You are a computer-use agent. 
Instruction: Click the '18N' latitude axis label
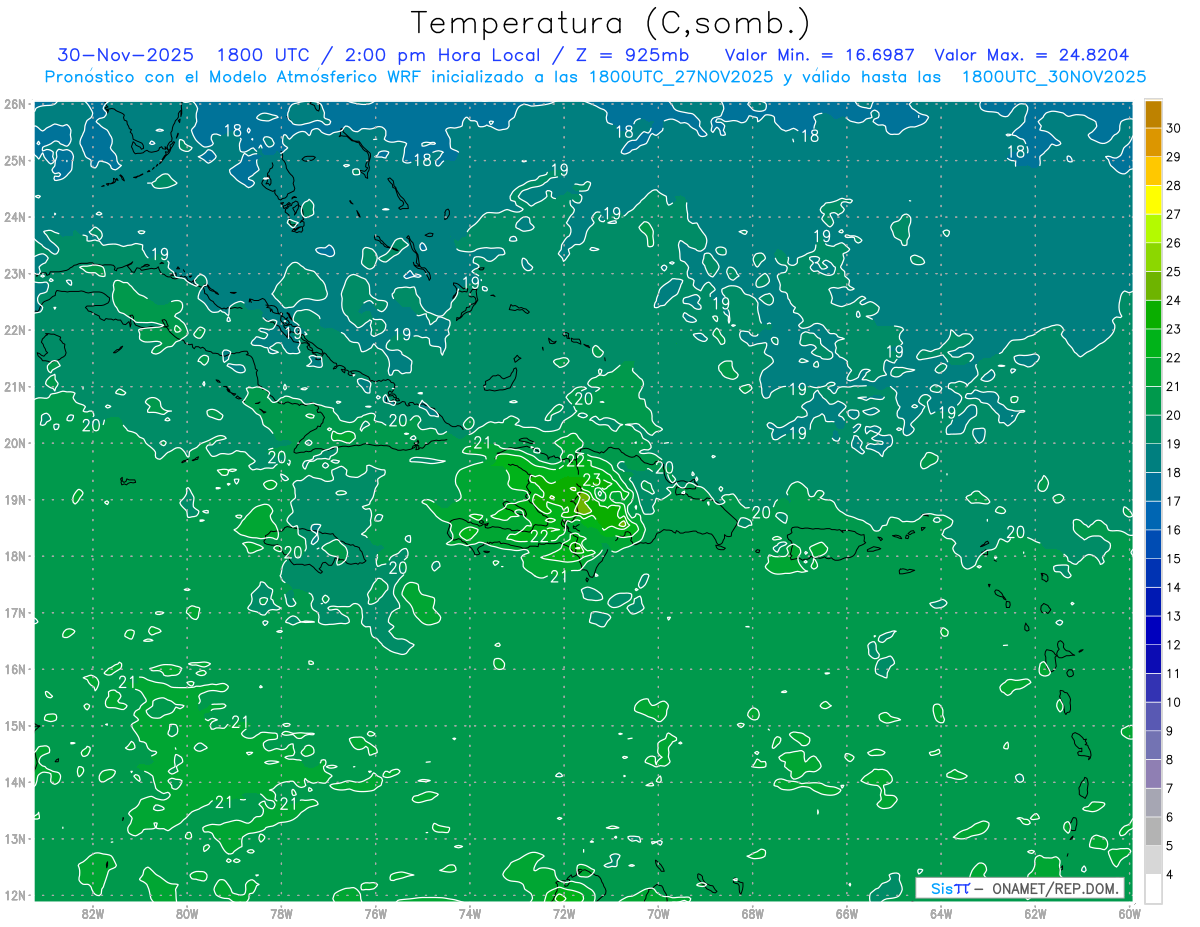click(x=15, y=556)
